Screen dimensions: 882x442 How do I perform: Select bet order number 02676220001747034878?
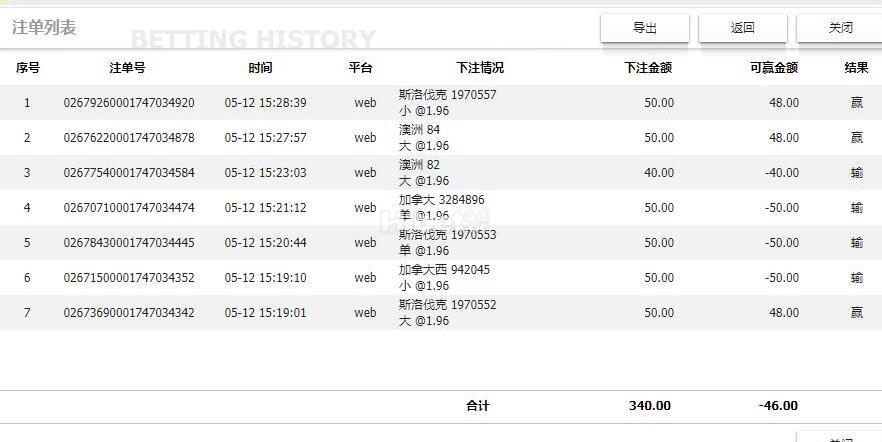[129, 138]
